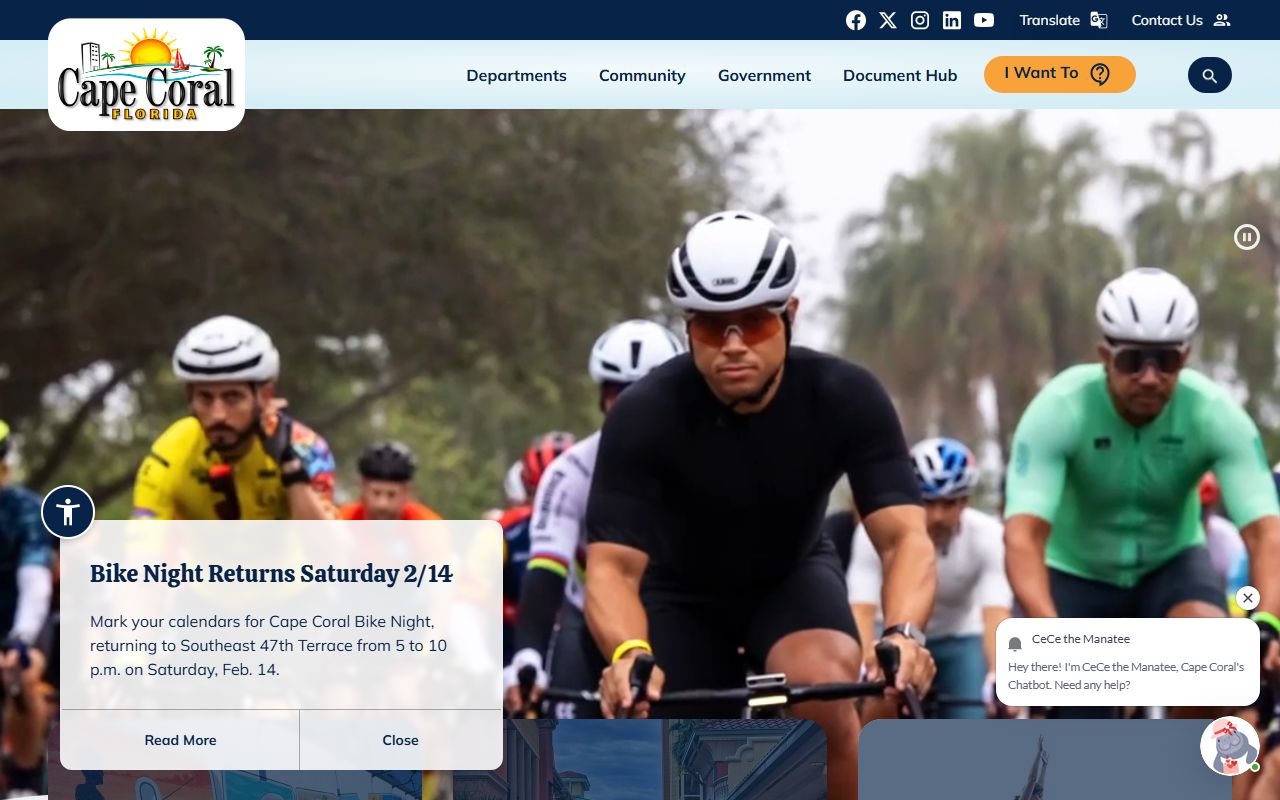Click the notification bell in chat bubble
This screenshot has width=1280, height=800.
[x=1015, y=643]
